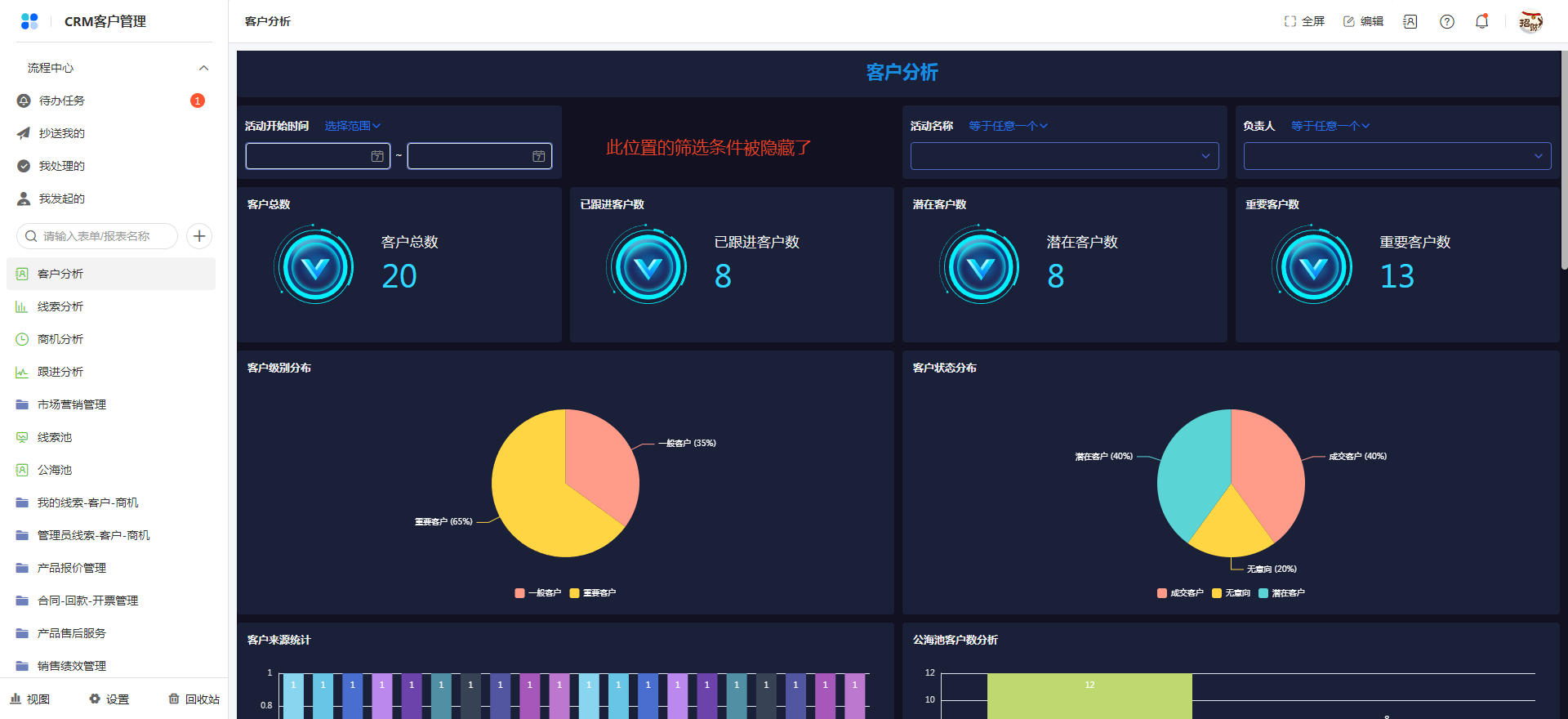Click the contact card icon in header
The width and height of the screenshot is (1568, 719).
(1410, 22)
